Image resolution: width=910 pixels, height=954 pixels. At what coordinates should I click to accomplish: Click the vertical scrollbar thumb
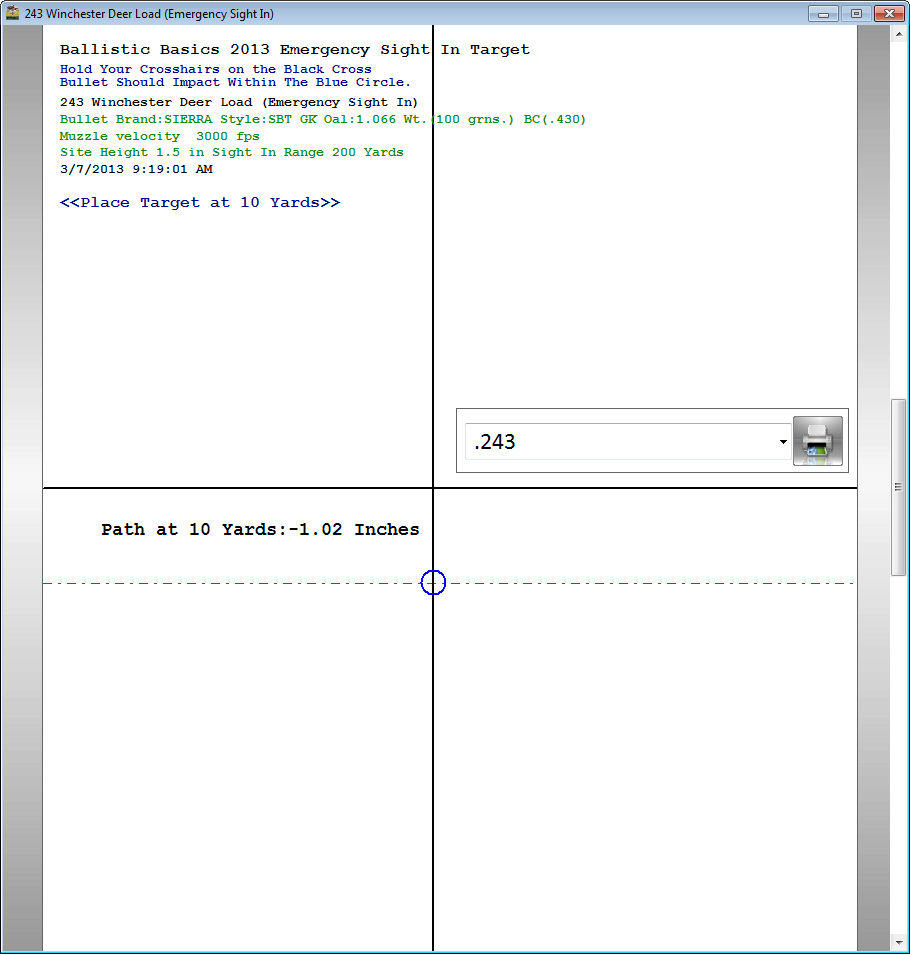[898, 486]
